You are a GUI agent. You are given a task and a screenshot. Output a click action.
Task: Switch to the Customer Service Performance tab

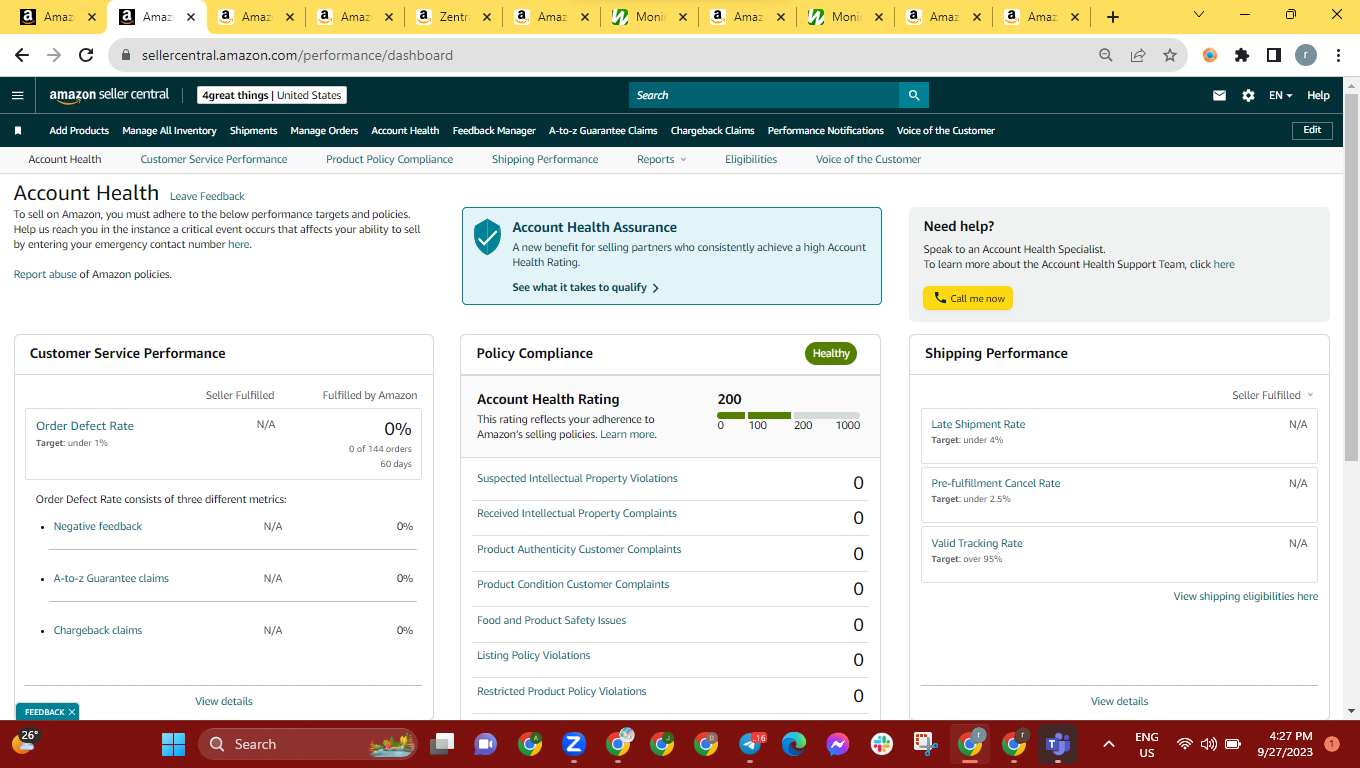214,159
